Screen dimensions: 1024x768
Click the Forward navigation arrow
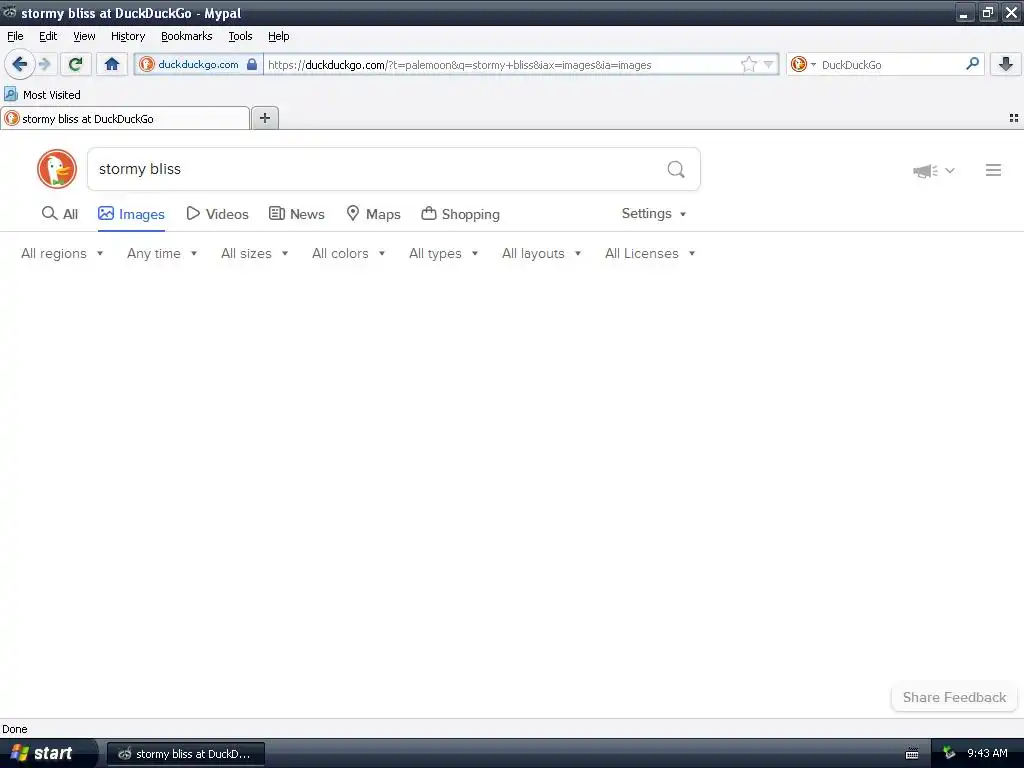pyautogui.click(x=44, y=64)
